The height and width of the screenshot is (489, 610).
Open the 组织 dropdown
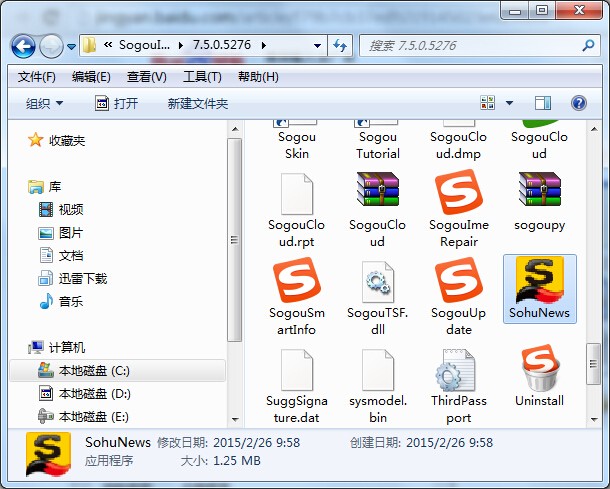[44, 103]
